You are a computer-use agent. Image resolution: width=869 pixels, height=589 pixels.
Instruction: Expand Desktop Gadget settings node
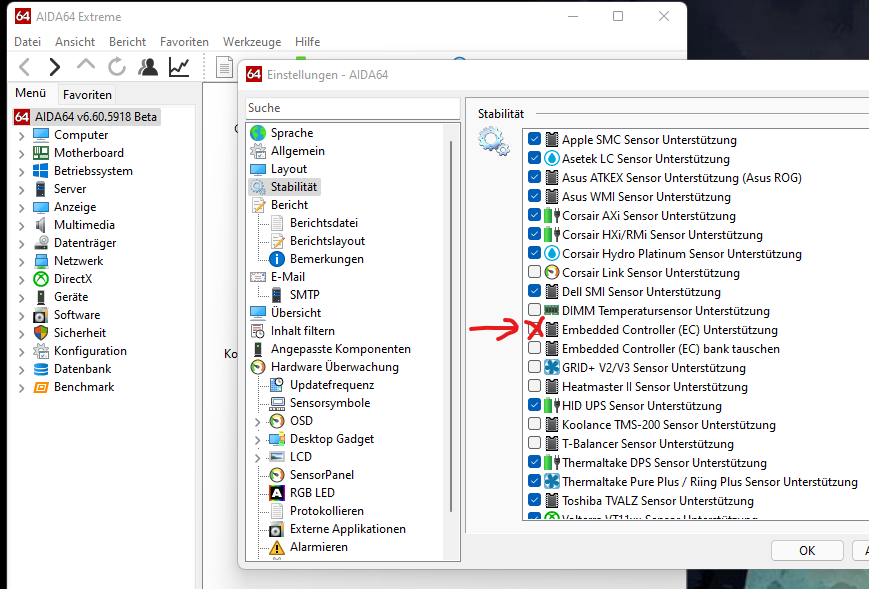pos(258,440)
